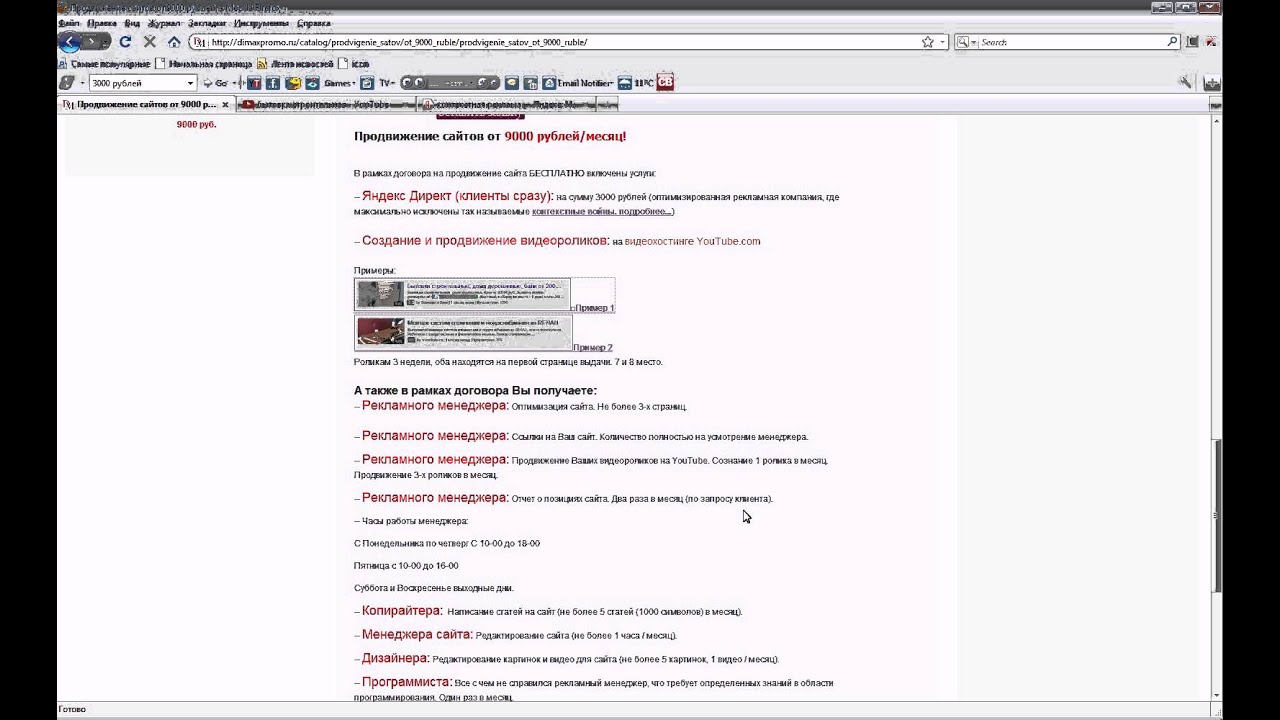Screen dimensions: 1280x720
Task: Open the search engine selector dropdown
Action: coord(965,42)
